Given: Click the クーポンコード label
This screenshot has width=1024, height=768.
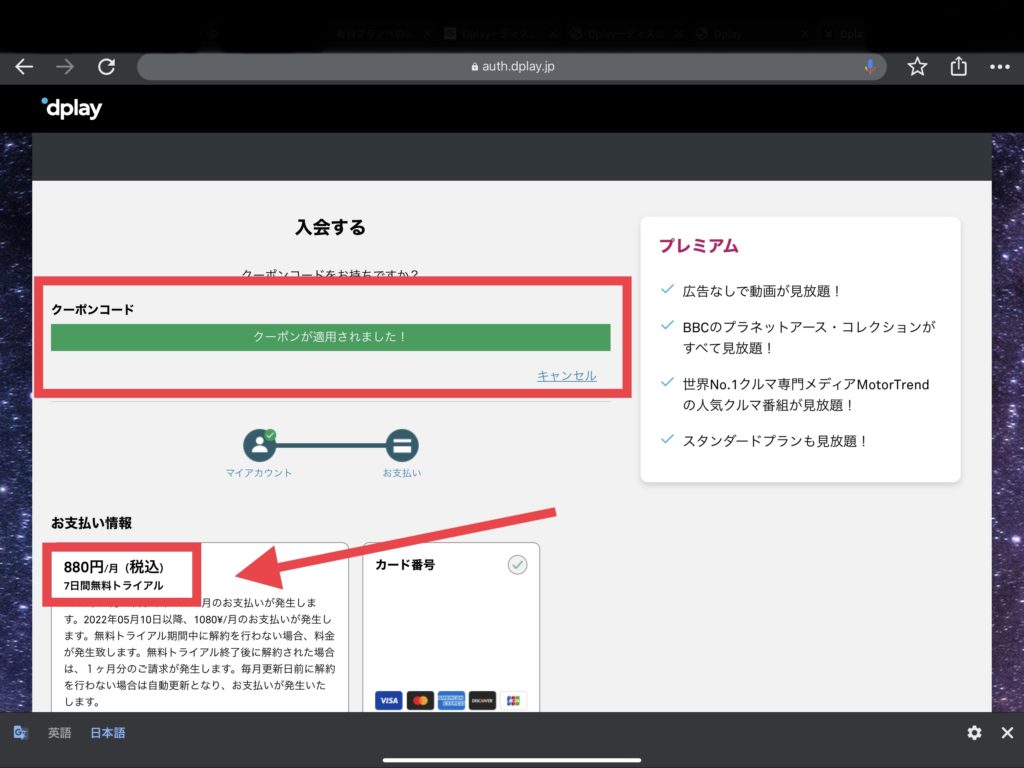Looking at the screenshot, I should [x=93, y=310].
